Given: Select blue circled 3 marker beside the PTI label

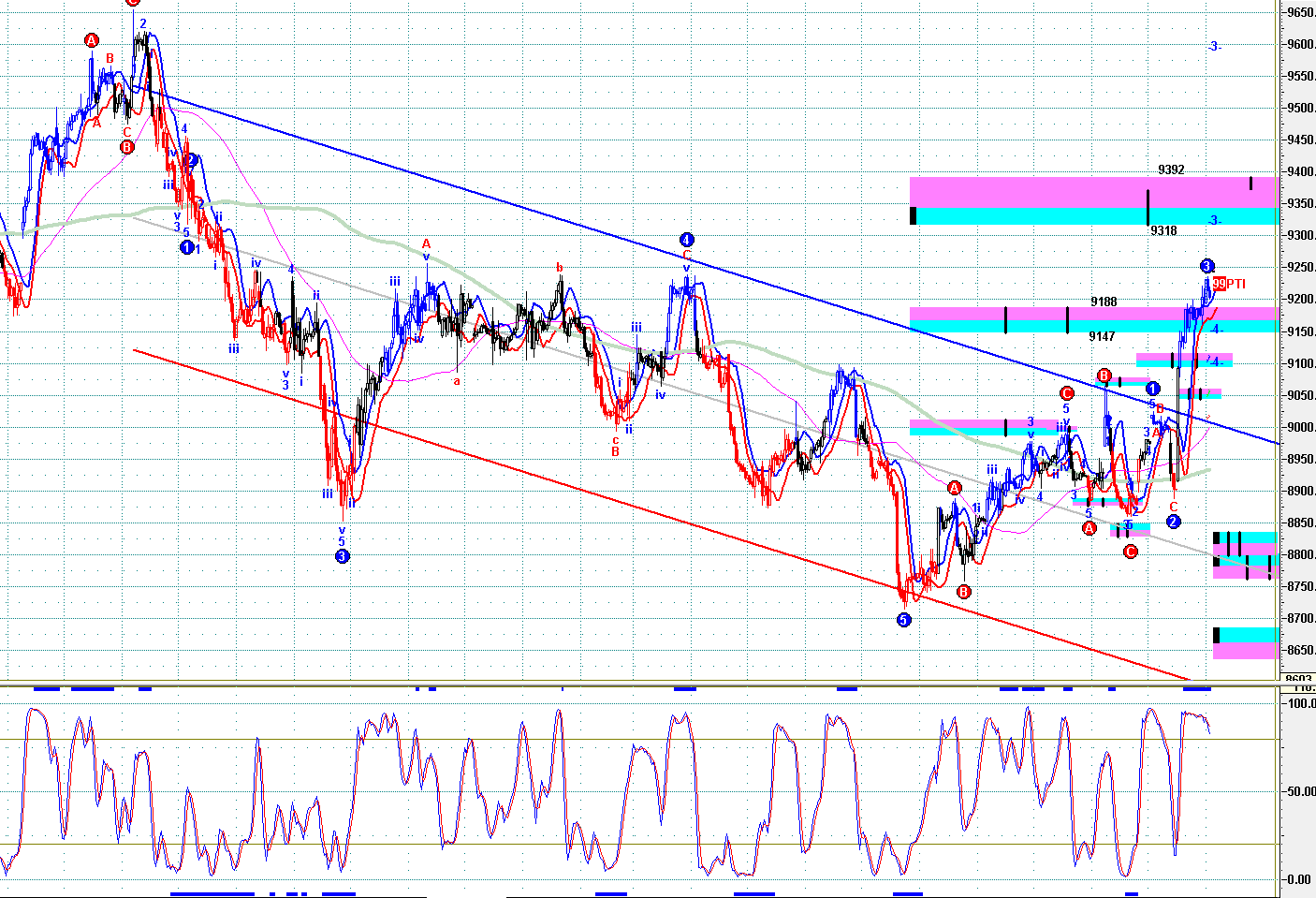Looking at the screenshot, I should pyautogui.click(x=1206, y=266).
